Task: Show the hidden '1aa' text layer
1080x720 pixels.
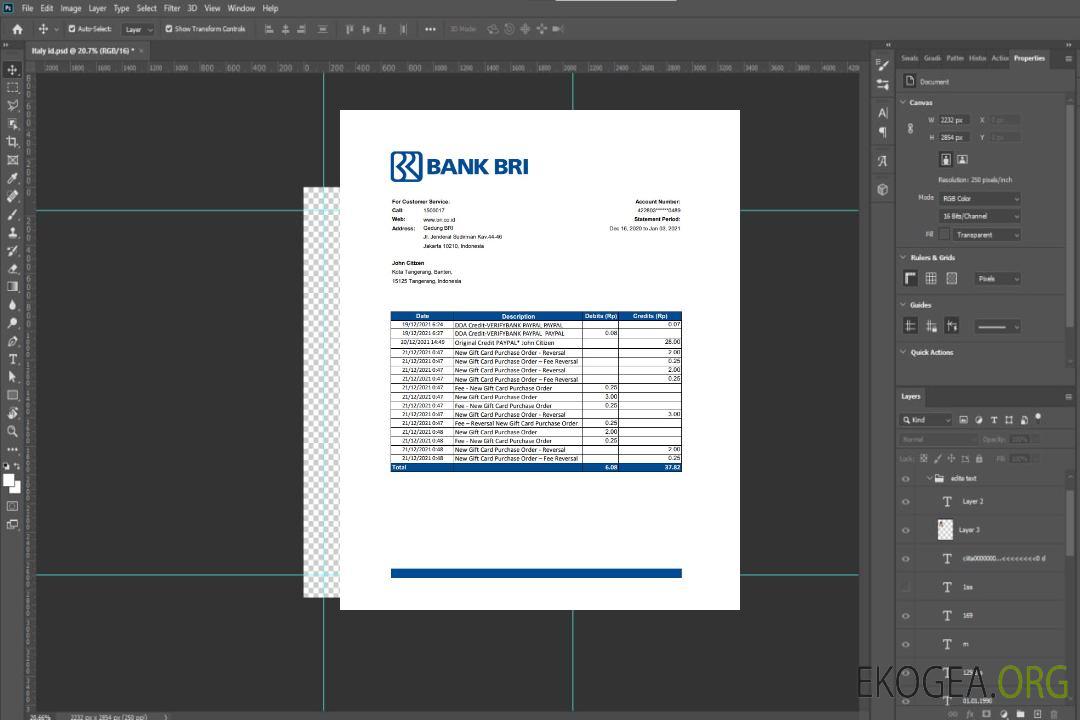Action: pos(906,588)
